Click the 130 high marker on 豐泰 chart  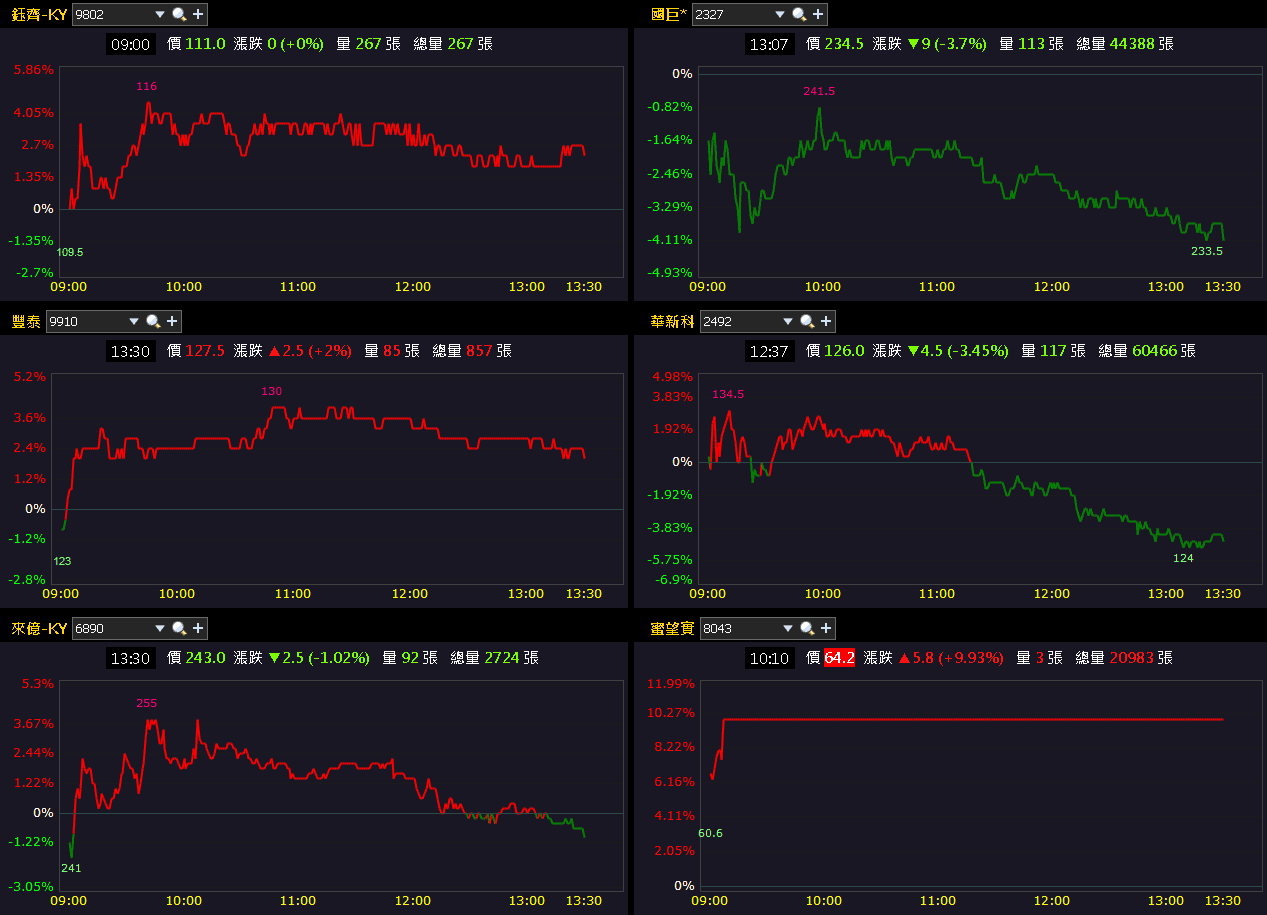coord(271,391)
